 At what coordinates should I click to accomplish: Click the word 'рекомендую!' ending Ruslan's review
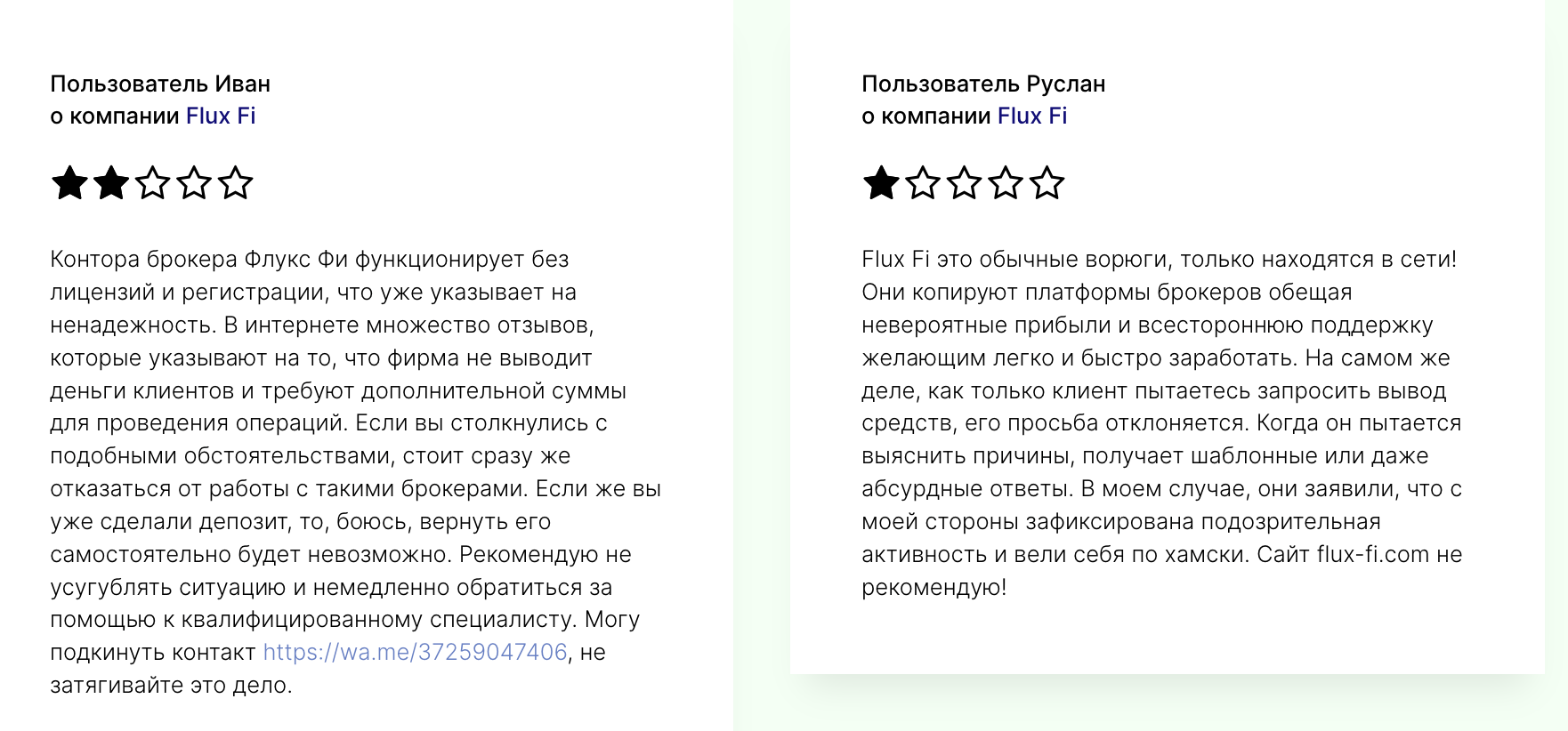[x=934, y=587]
